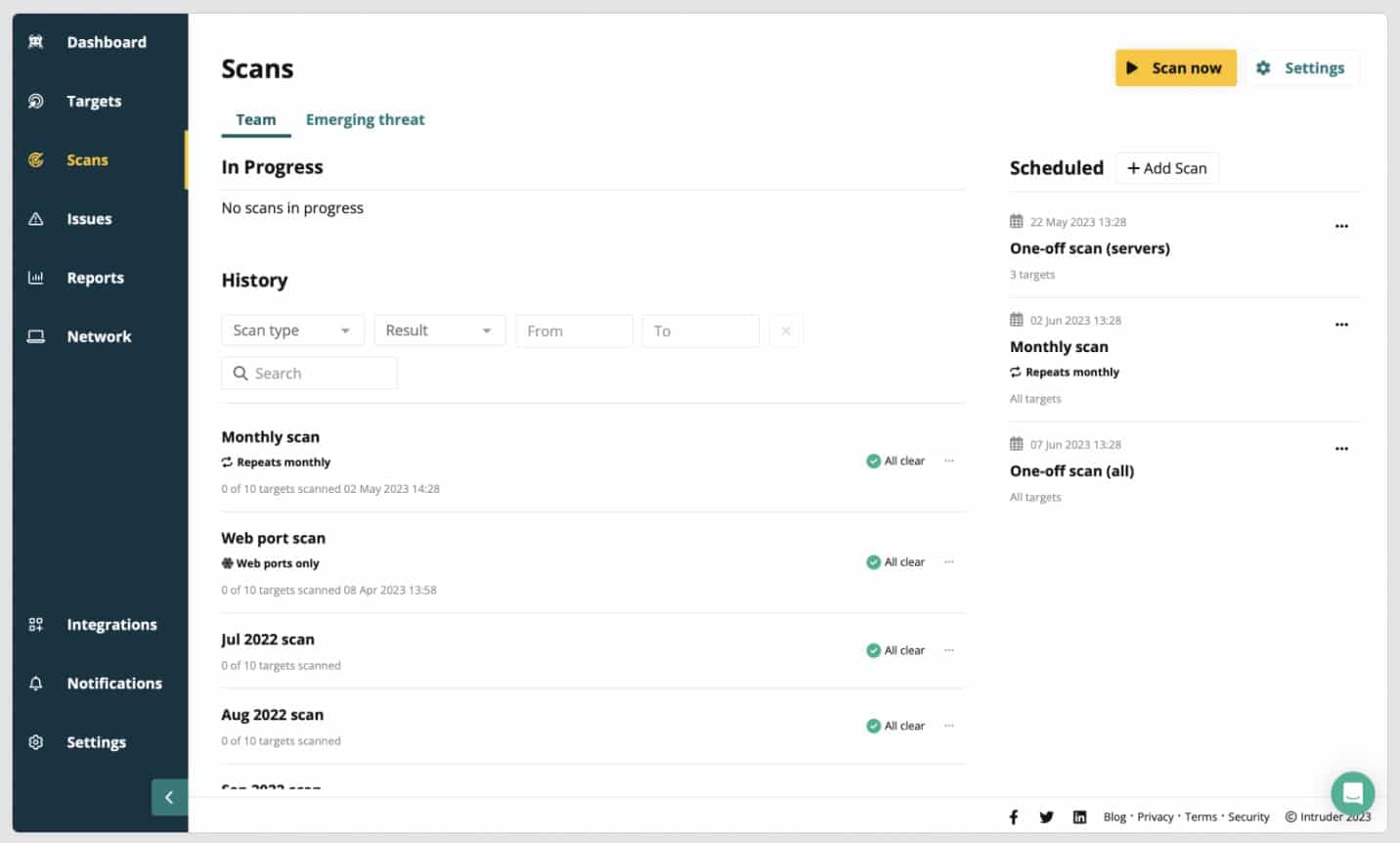Click All clear status on Web port scan
1400x843 pixels.
click(x=896, y=562)
